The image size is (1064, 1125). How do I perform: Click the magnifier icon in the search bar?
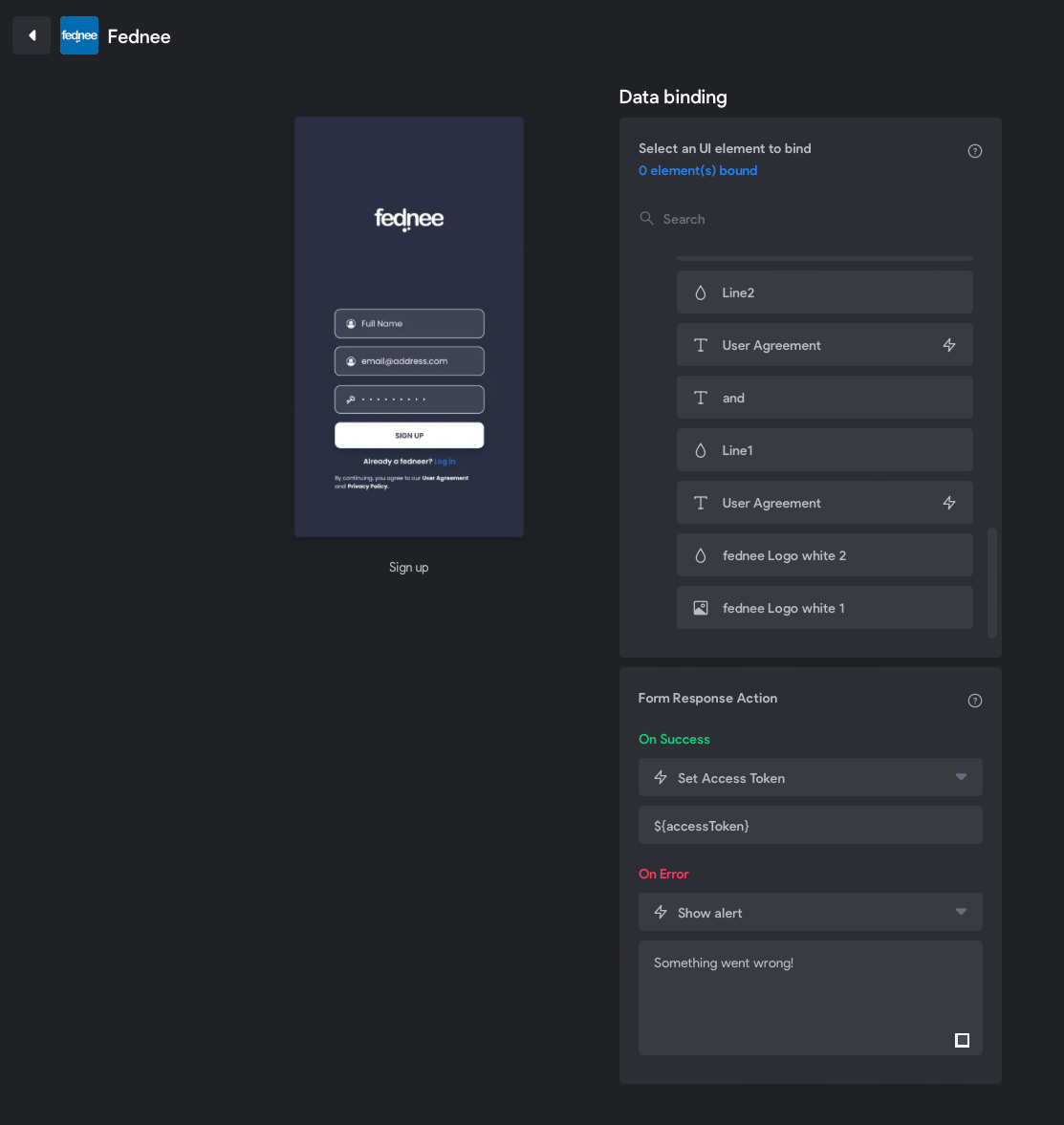(x=646, y=218)
